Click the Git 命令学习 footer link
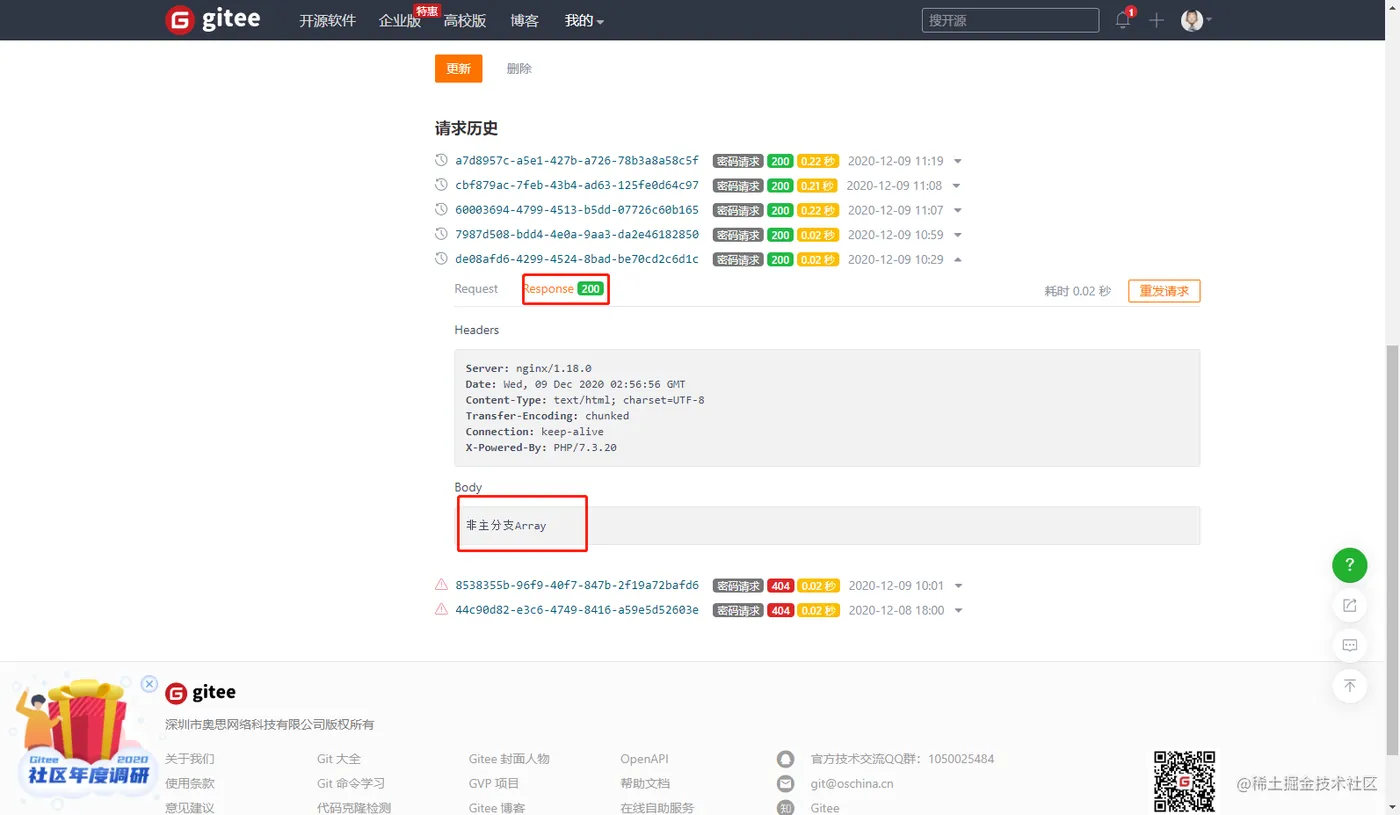The image size is (1400, 815). [351, 784]
